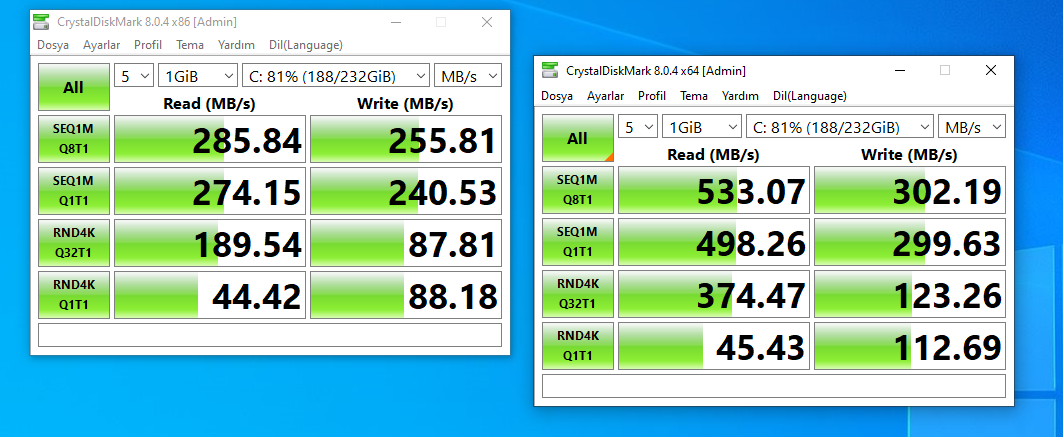Open Profil menu in x86 window
This screenshot has height=437, width=1063.
click(x=148, y=45)
